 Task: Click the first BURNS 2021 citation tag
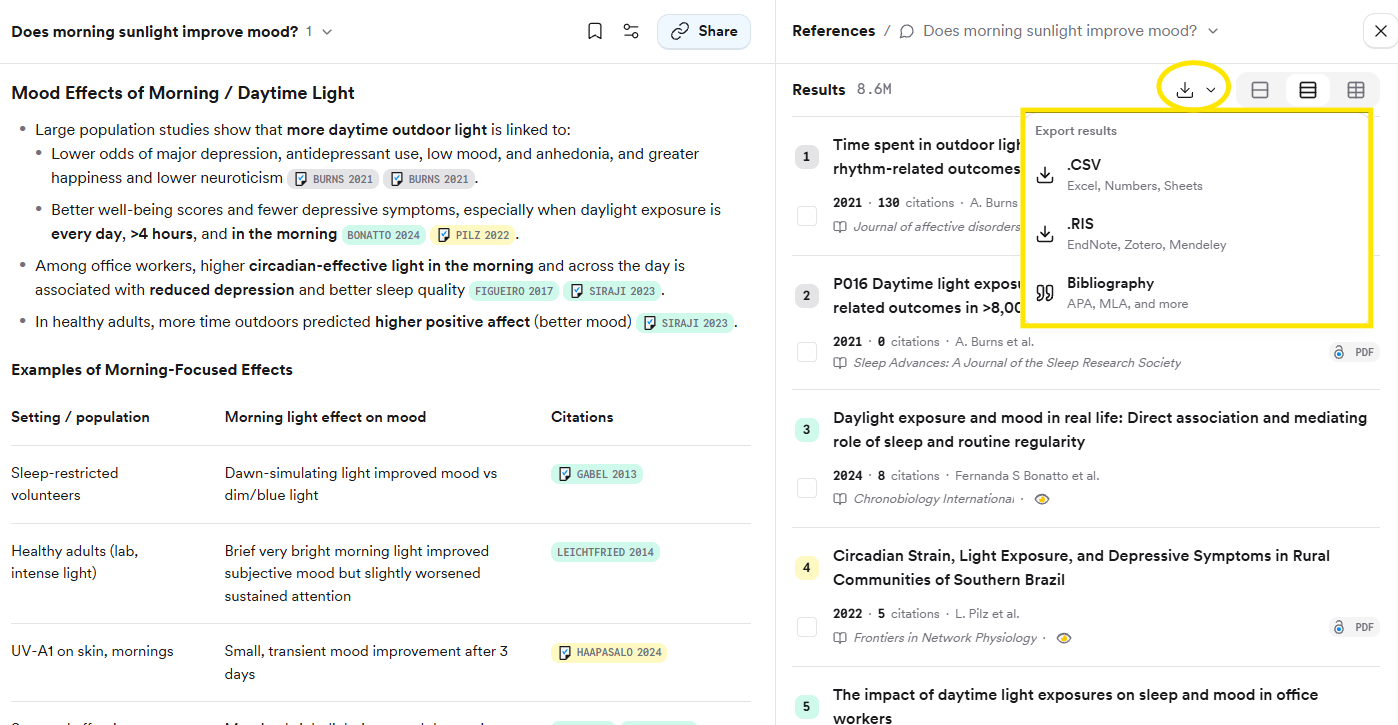pyautogui.click(x=333, y=179)
